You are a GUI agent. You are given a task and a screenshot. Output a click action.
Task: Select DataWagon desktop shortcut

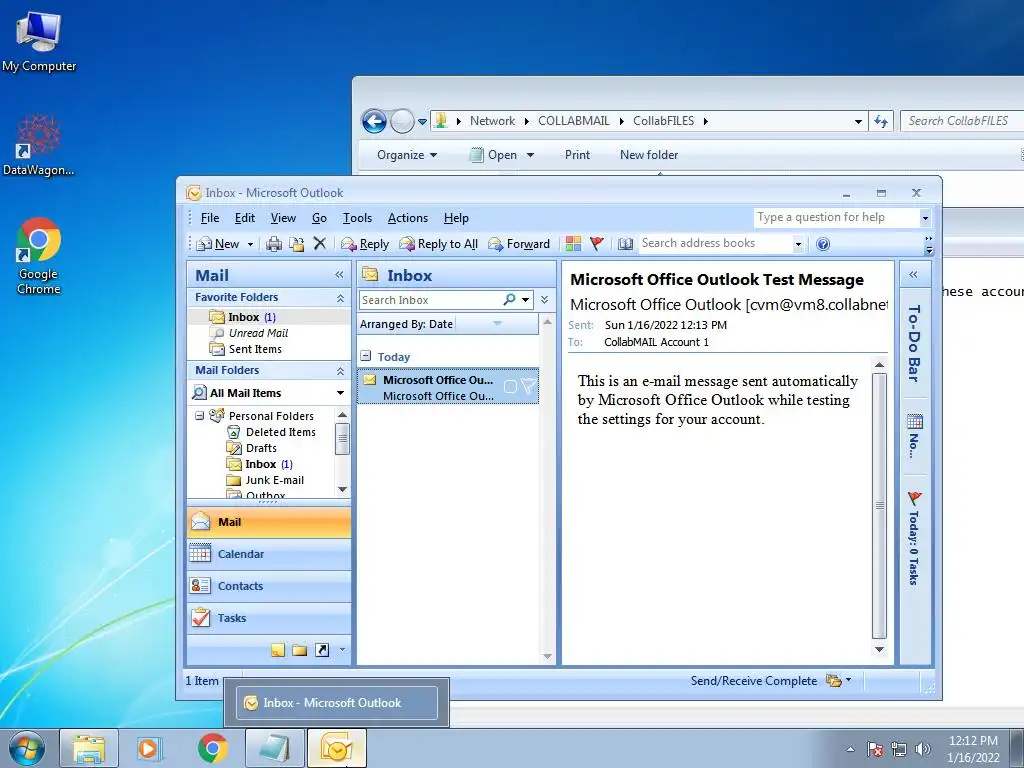[39, 145]
